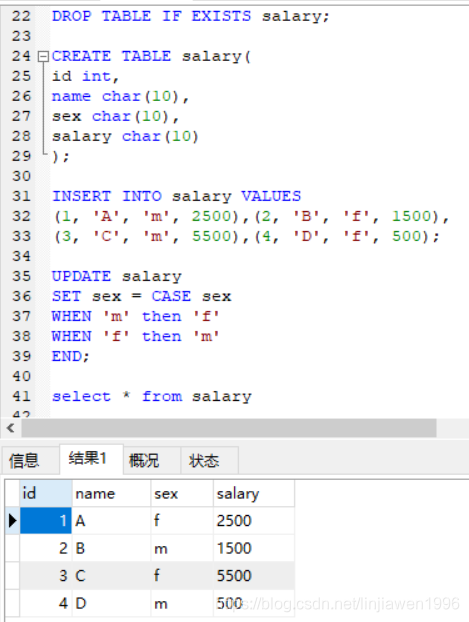Image resolution: width=469 pixels, height=622 pixels.
Task: Click the sex column header
Action: (x=182, y=493)
